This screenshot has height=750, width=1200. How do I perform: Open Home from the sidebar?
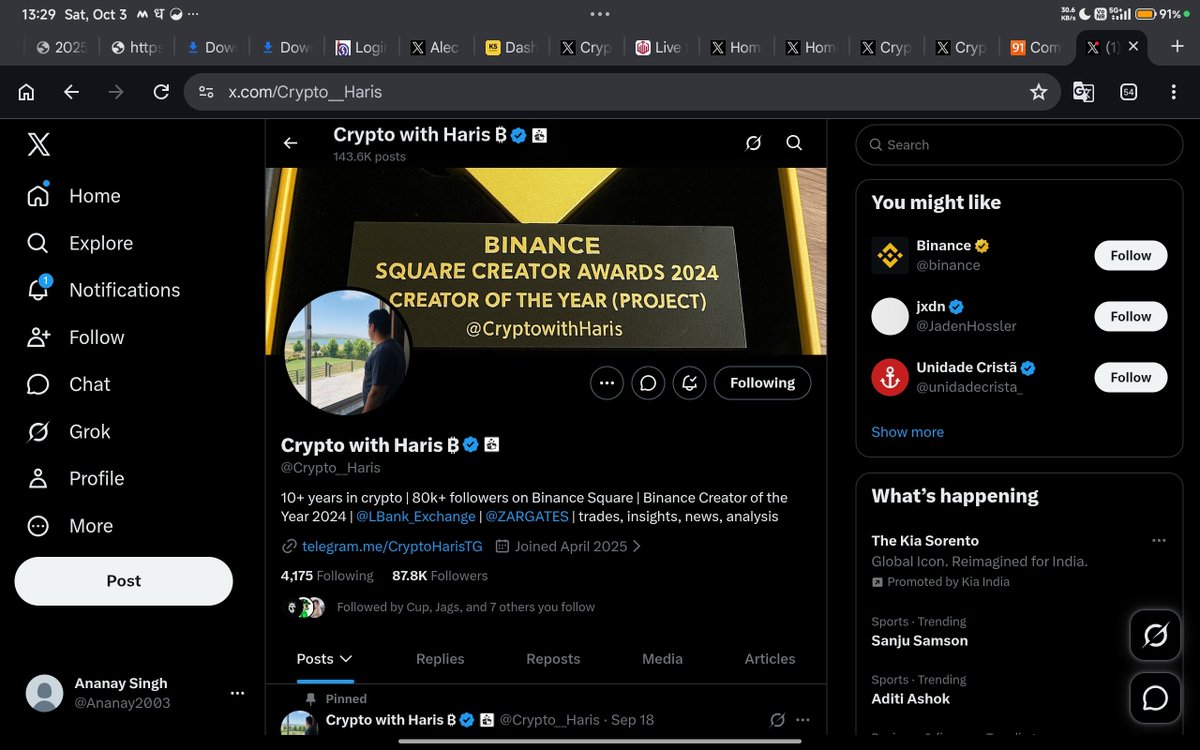tap(75, 196)
